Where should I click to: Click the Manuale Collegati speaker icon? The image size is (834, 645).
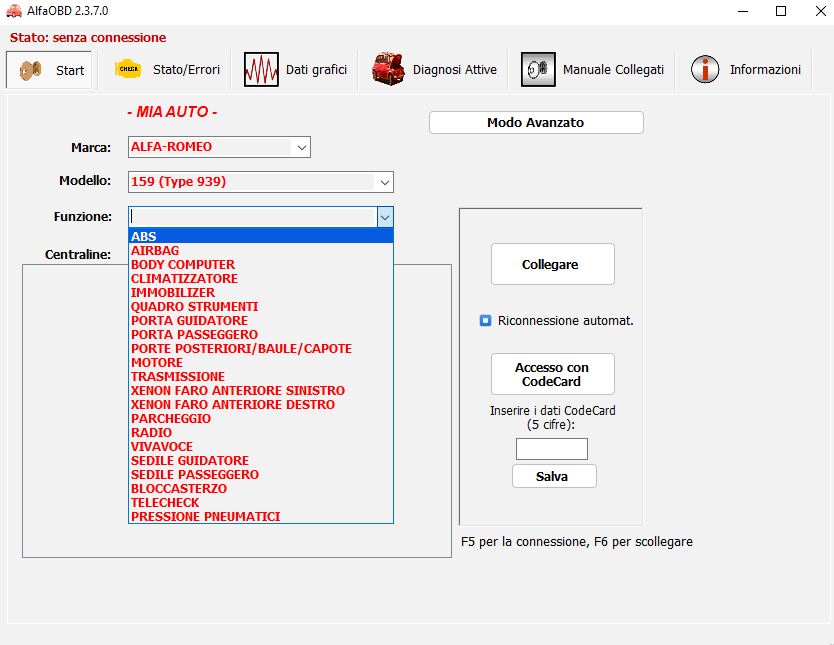[x=538, y=69]
